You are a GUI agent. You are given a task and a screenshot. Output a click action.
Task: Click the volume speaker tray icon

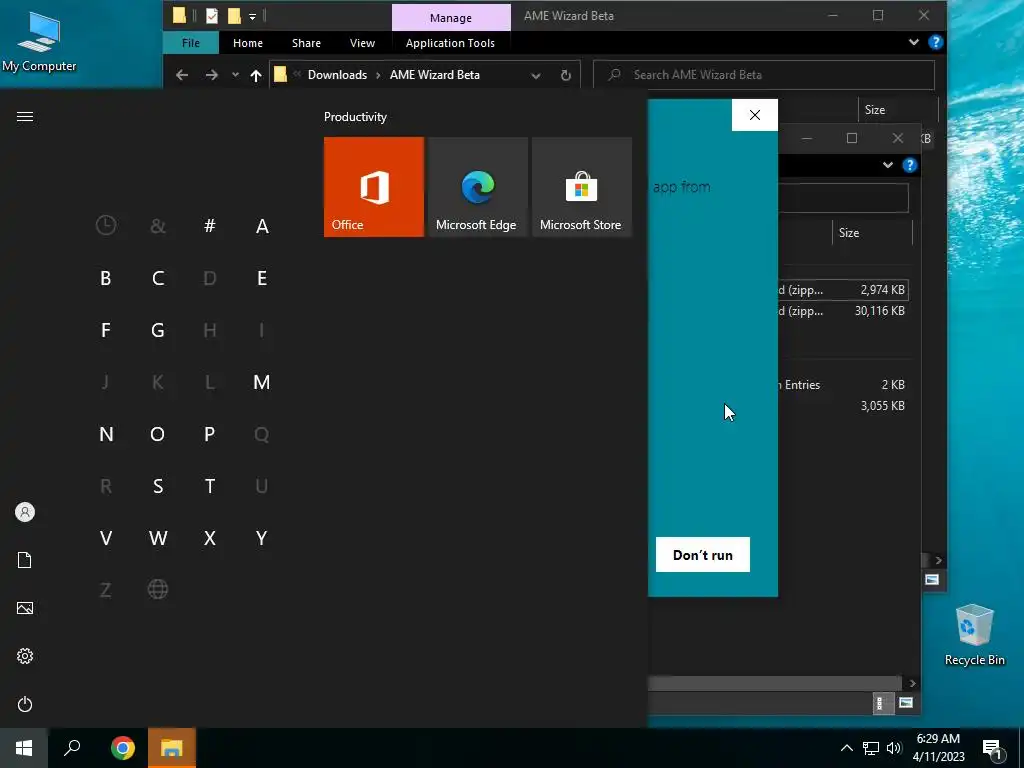coord(895,748)
